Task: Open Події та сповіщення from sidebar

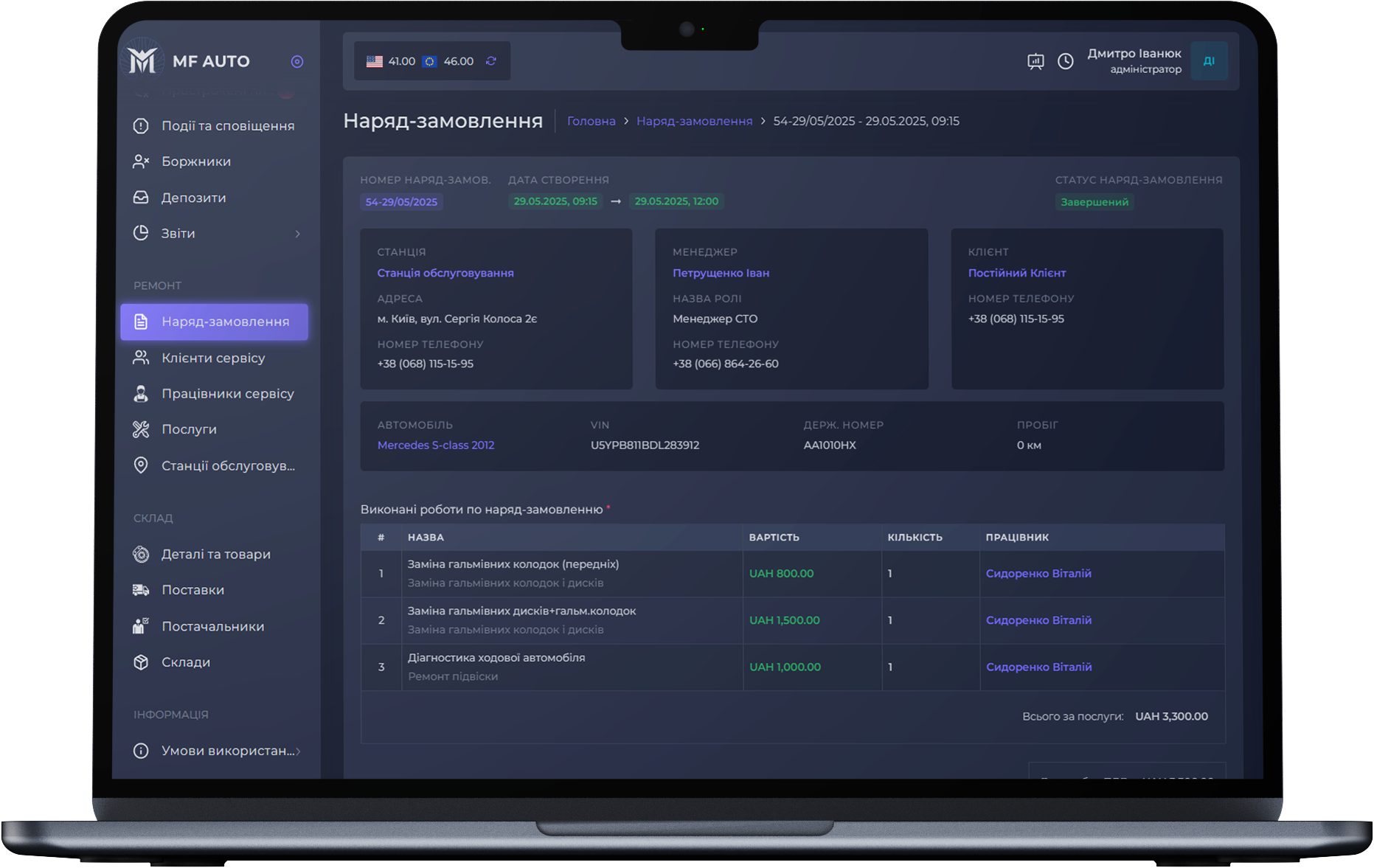Action: 227,126
